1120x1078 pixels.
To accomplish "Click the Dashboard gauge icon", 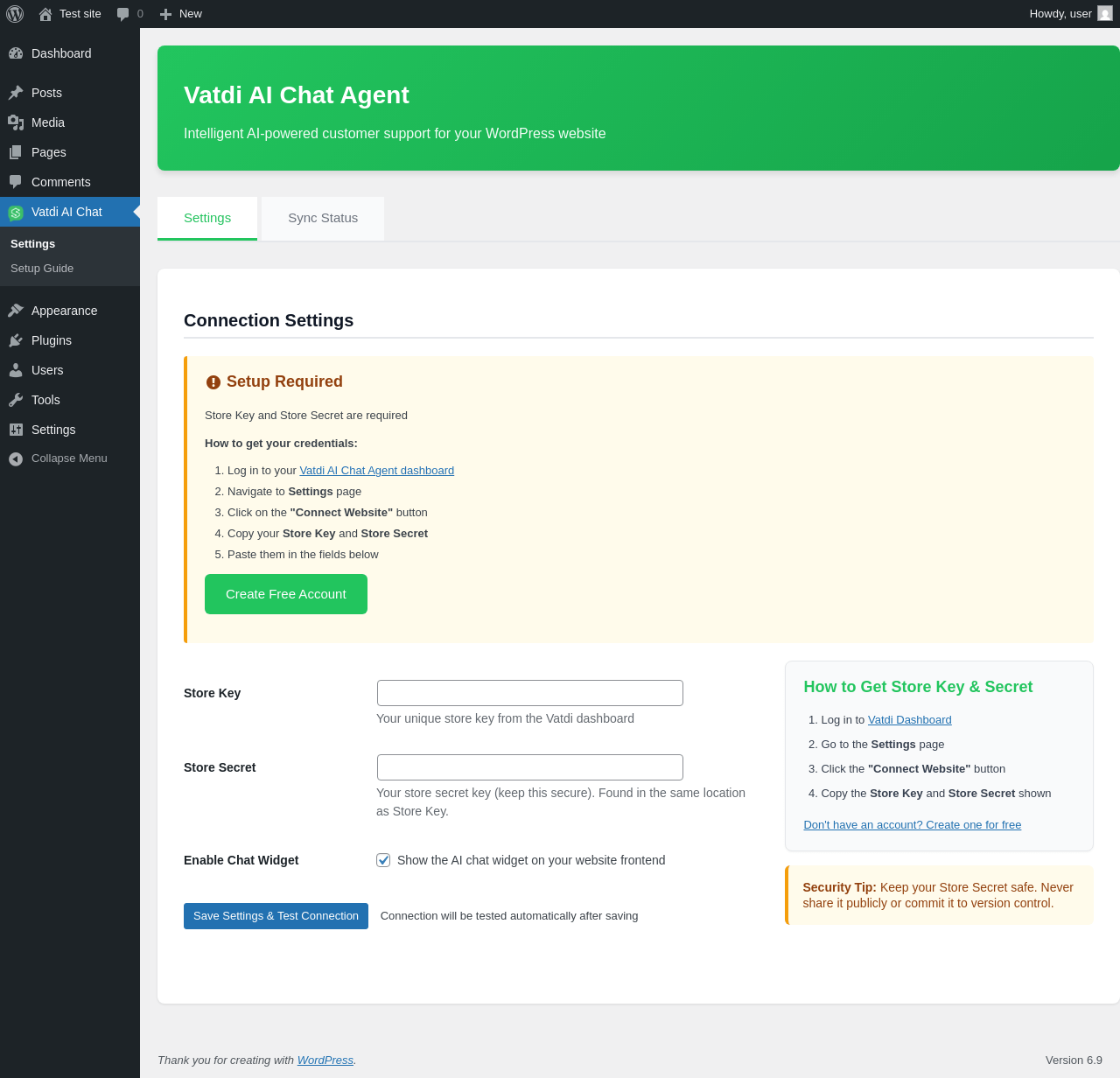I will pyautogui.click(x=16, y=53).
